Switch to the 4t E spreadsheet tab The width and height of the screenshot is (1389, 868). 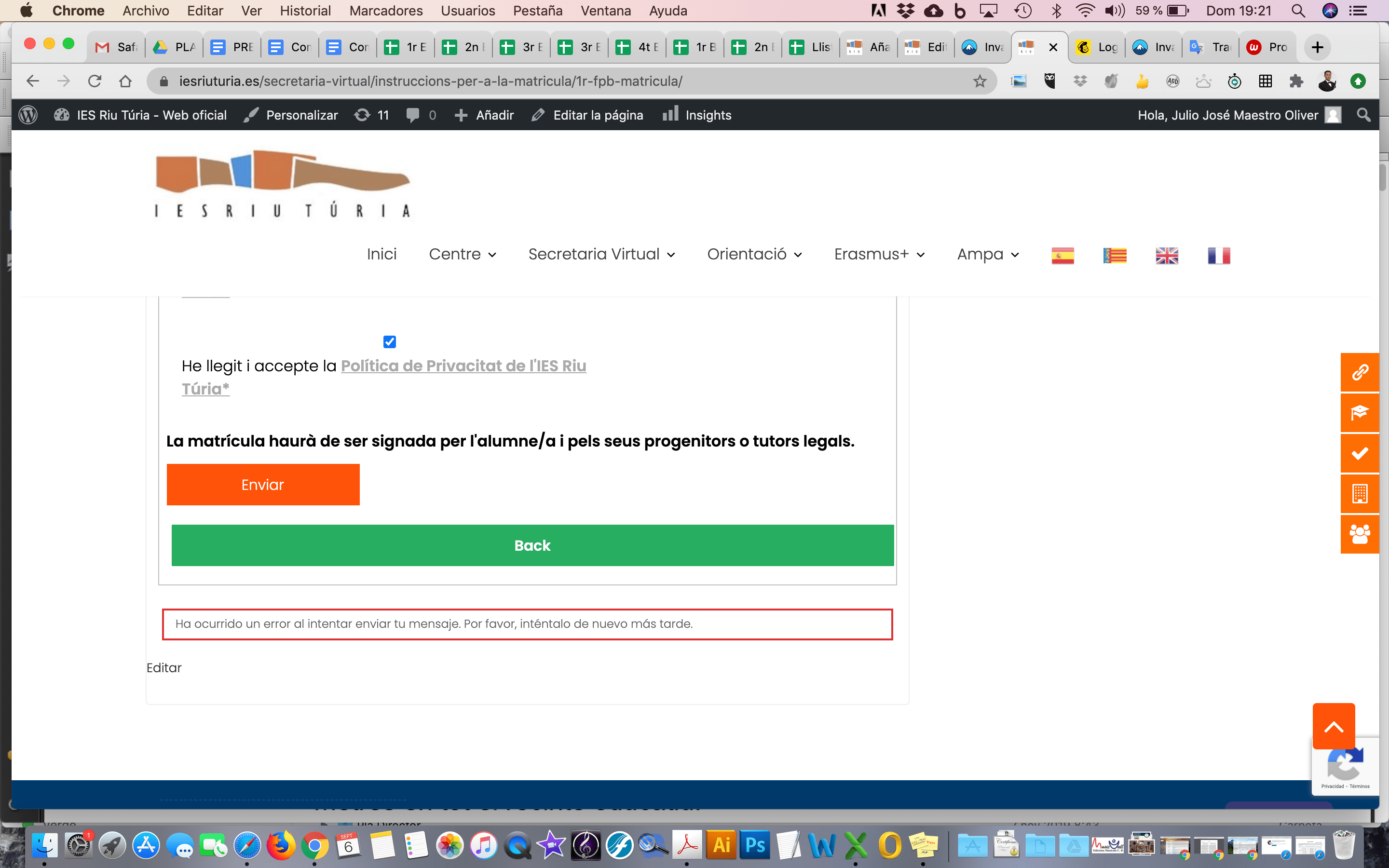click(x=637, y=47)
